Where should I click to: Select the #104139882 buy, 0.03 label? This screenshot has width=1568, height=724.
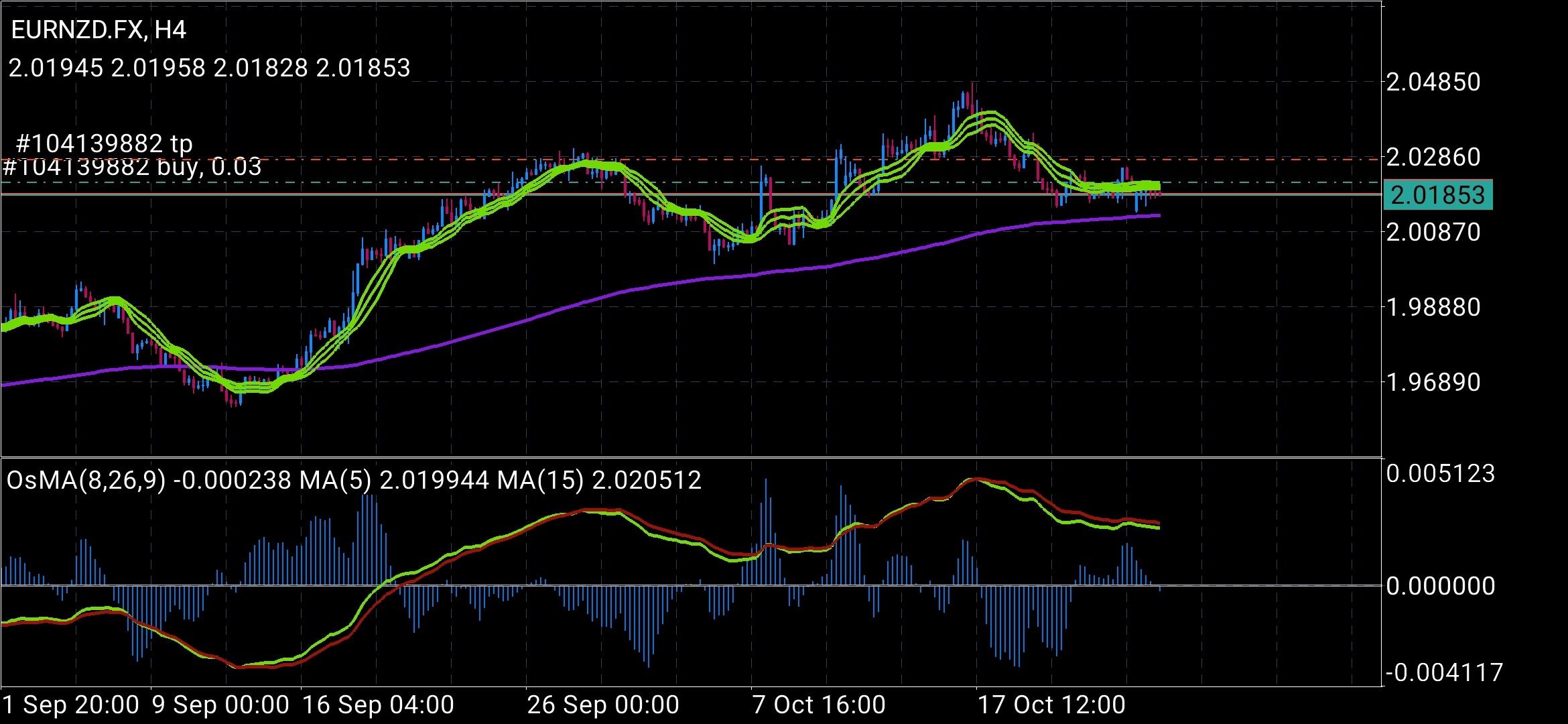132,167
